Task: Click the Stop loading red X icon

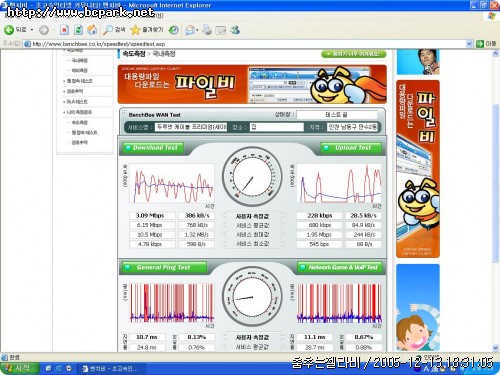Action: [64, 30]
